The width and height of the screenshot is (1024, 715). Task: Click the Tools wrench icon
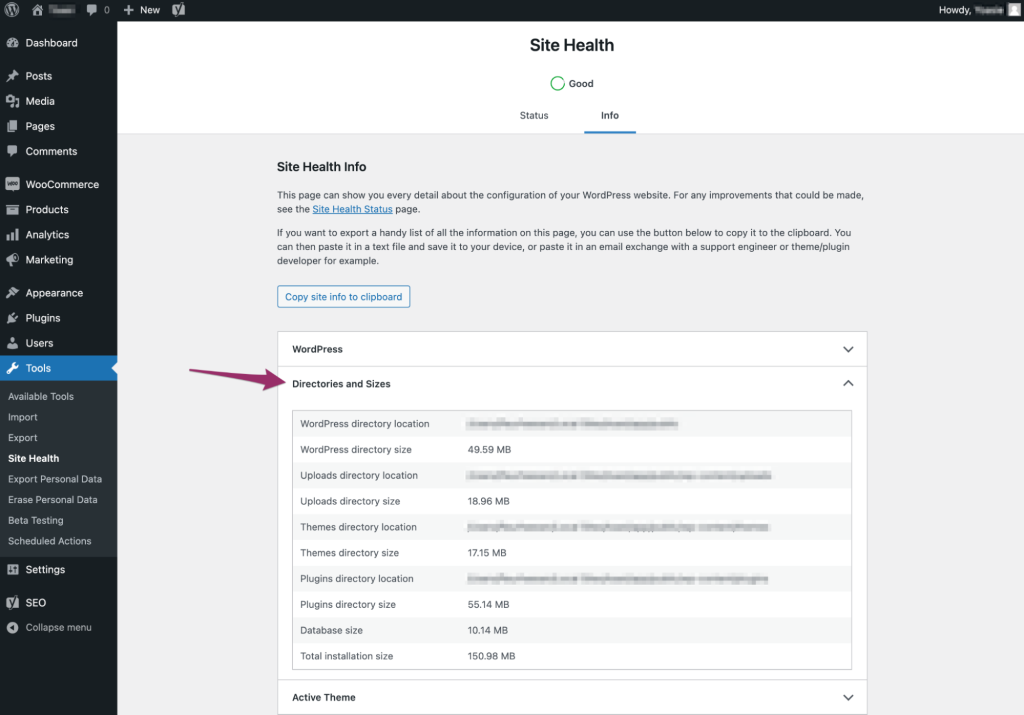(12, 368)
